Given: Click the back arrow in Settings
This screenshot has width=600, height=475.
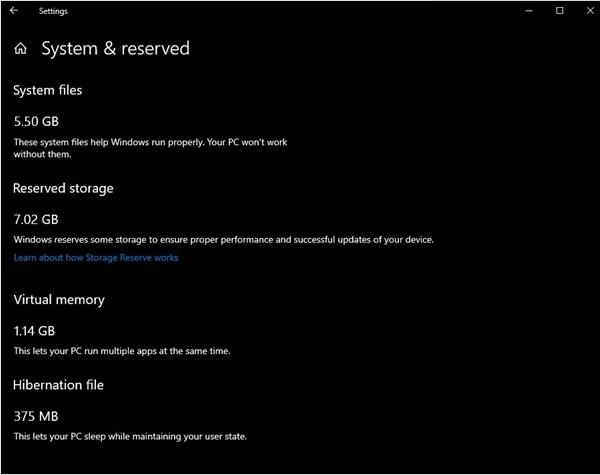Looking at the screenshot, I should [14, 11].
